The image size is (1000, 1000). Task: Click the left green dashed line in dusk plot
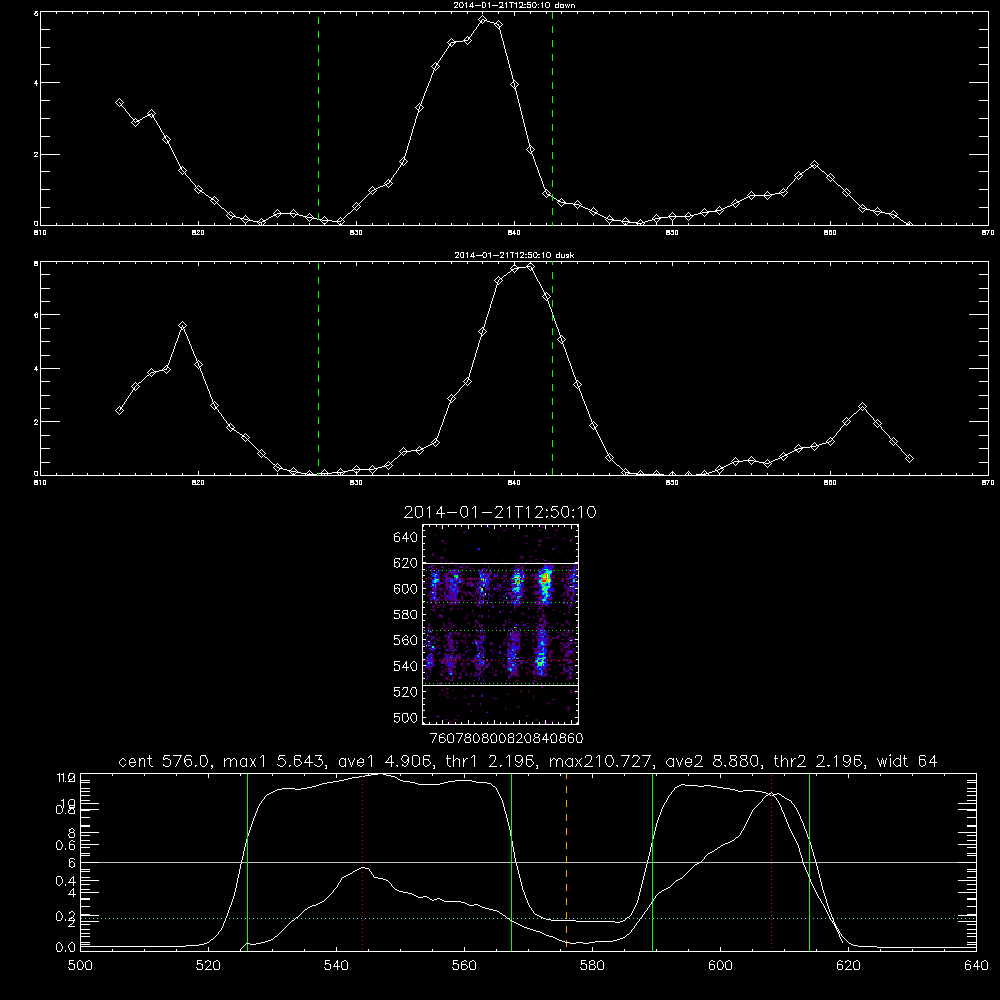click(318, 368)
